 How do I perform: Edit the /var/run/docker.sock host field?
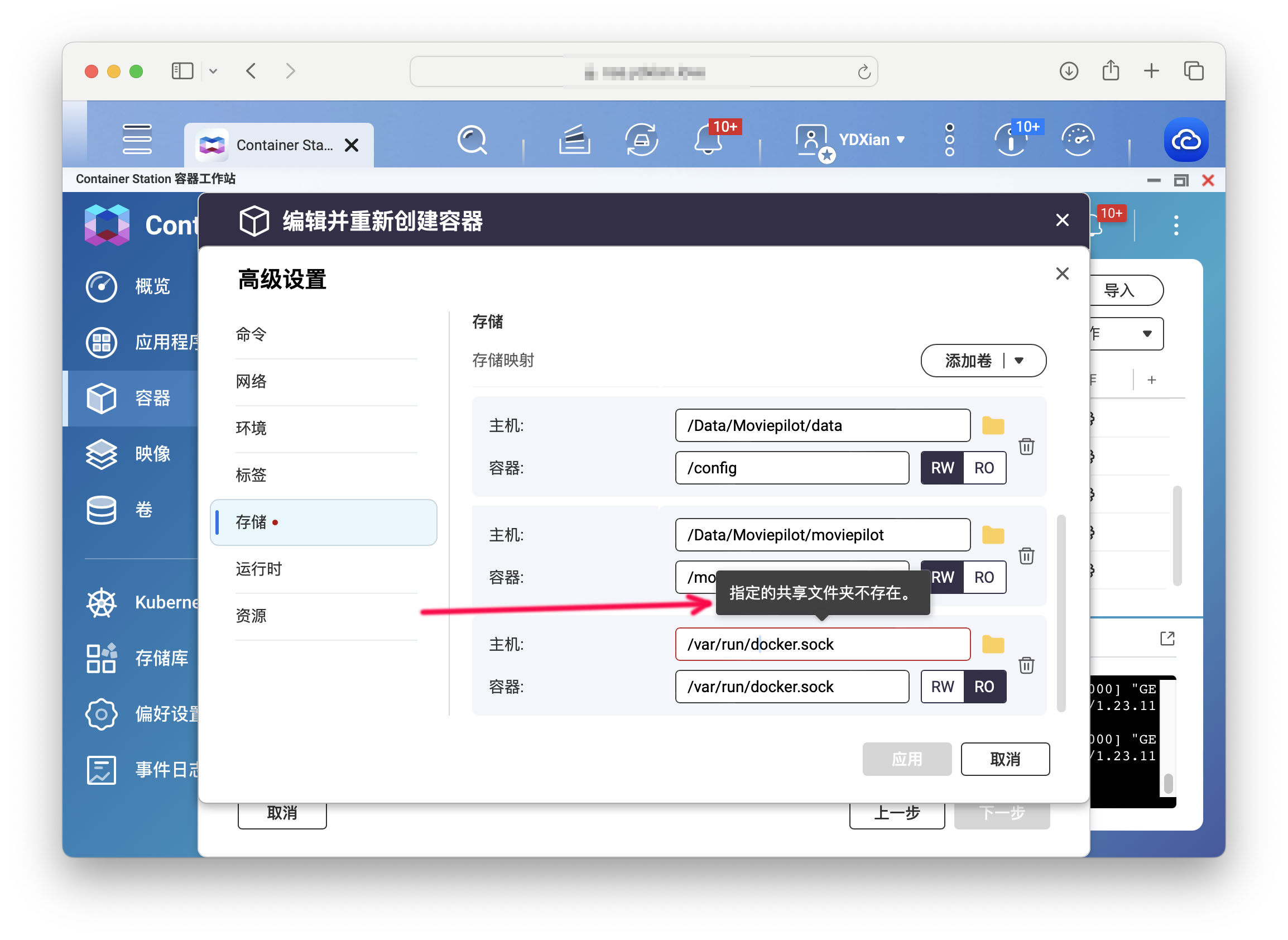coord(823,644)
